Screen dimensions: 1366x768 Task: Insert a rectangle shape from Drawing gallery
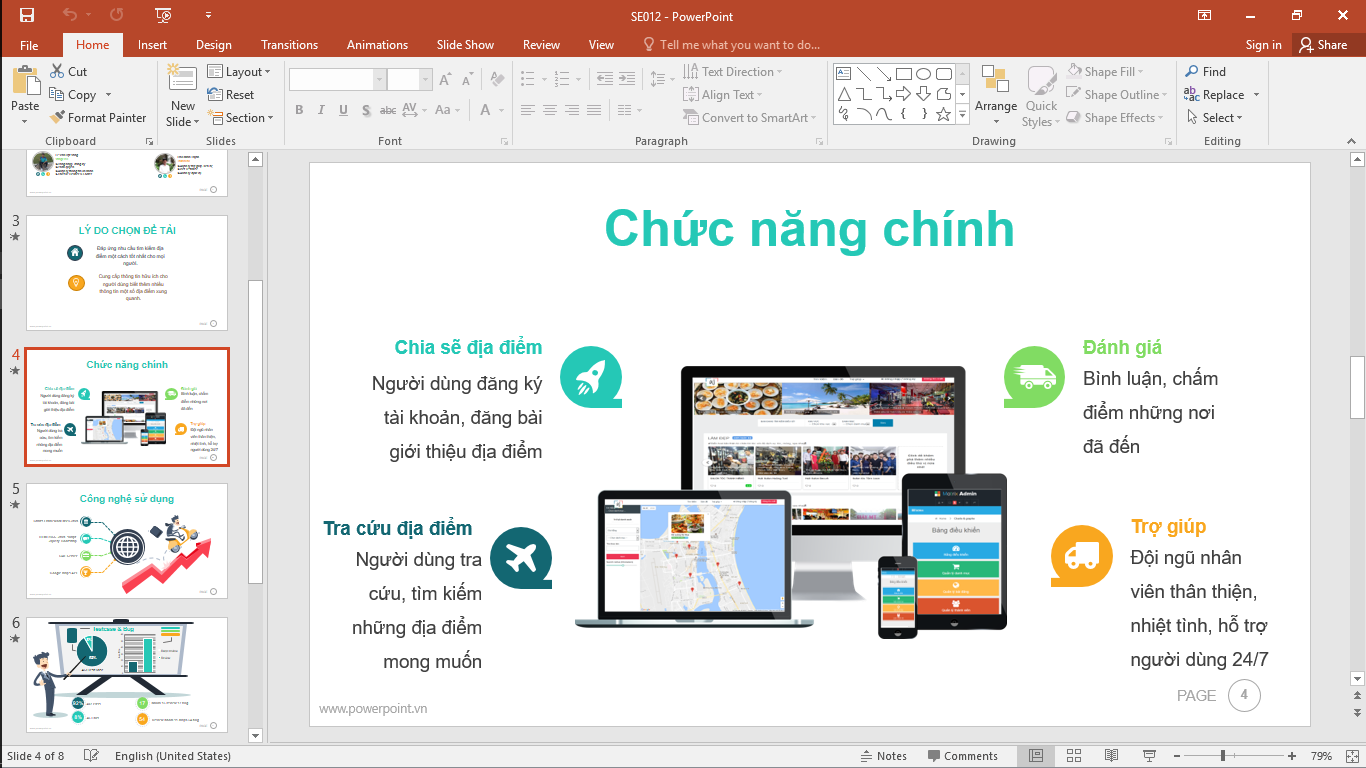tap(906, 73)
